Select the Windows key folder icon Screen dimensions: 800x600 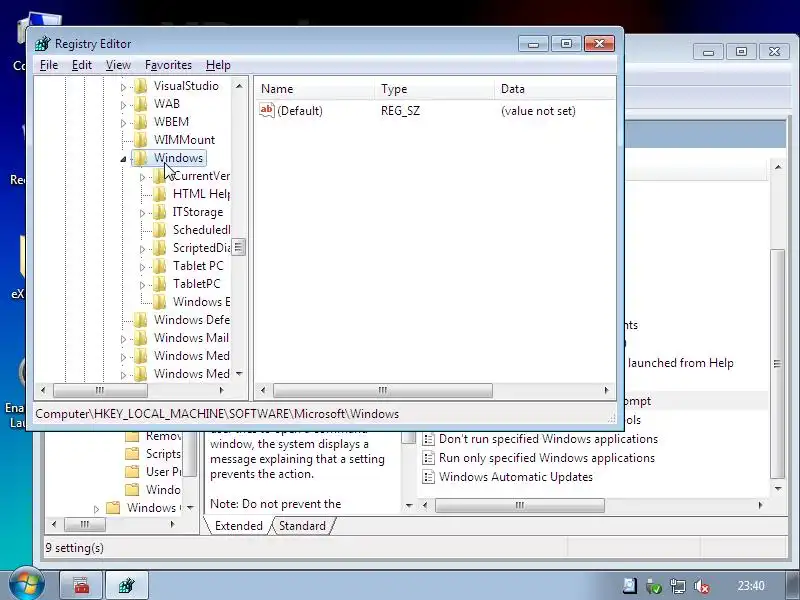click(x=141, y=158)
